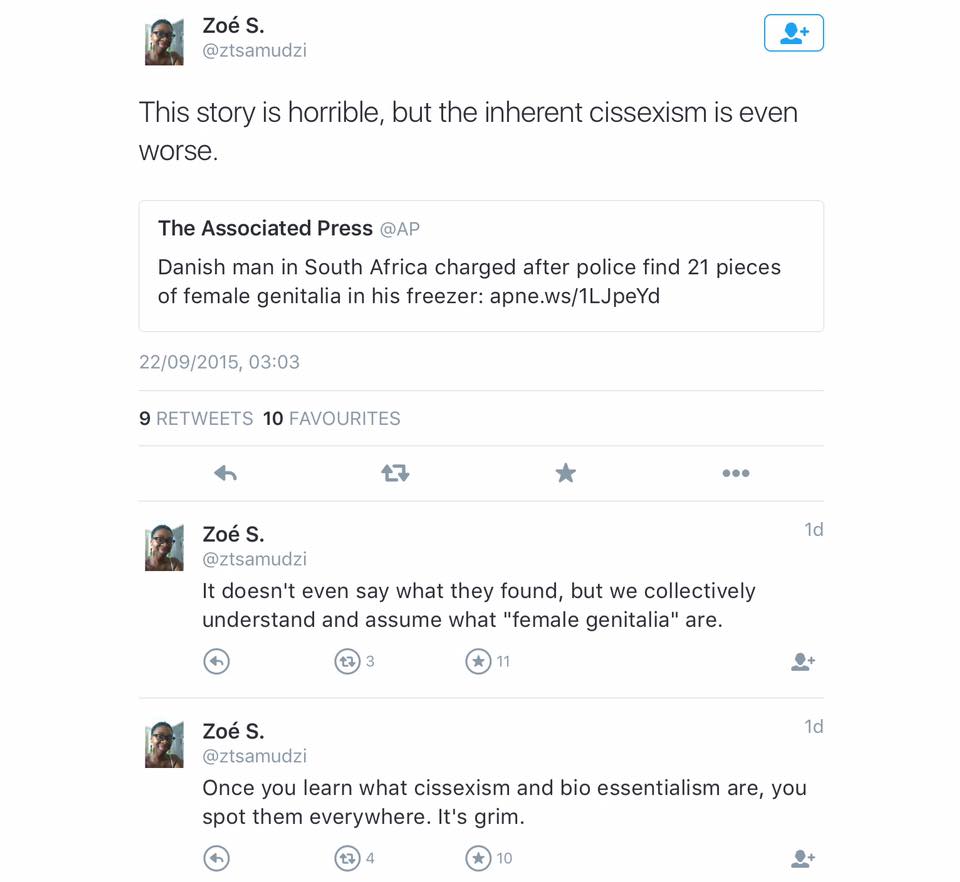The height and width of the screenshot is (882, 960).
Task: Click the follow button at top right
Action: click(793, 32)
